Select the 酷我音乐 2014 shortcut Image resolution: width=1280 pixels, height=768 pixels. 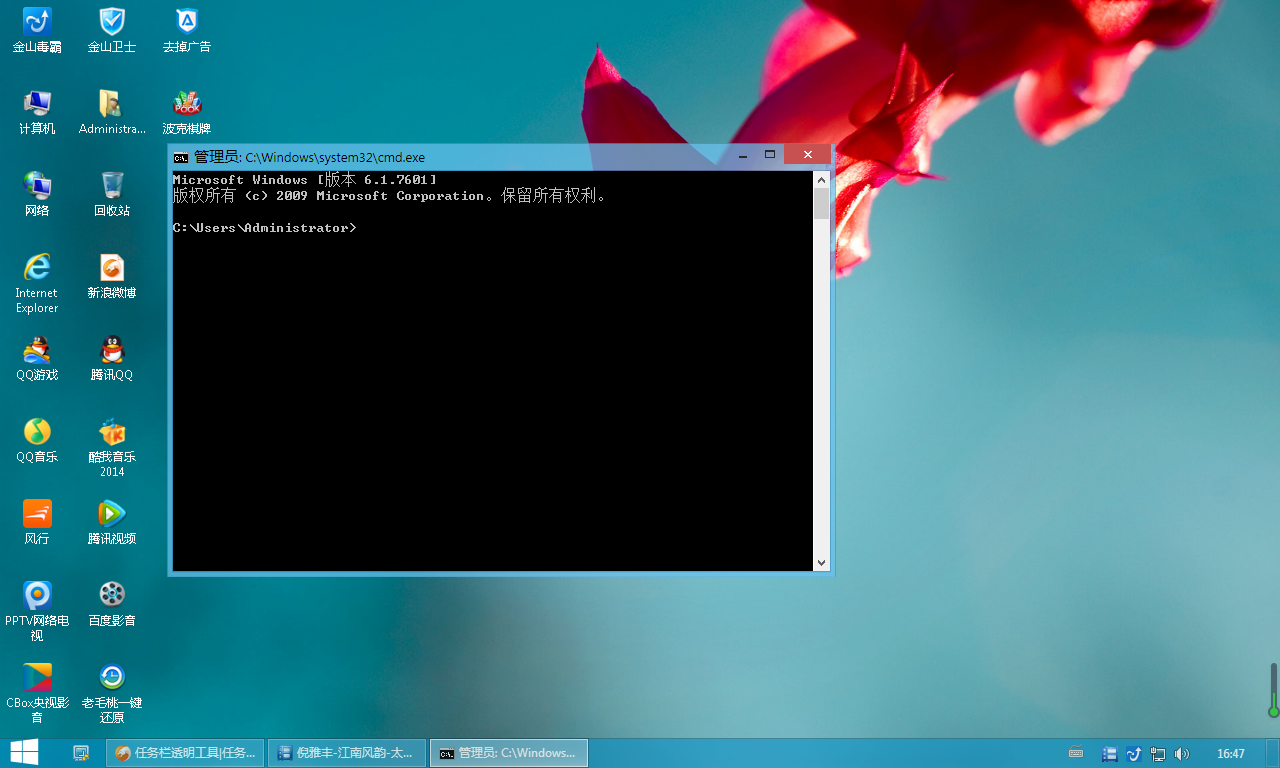(112, 447)
